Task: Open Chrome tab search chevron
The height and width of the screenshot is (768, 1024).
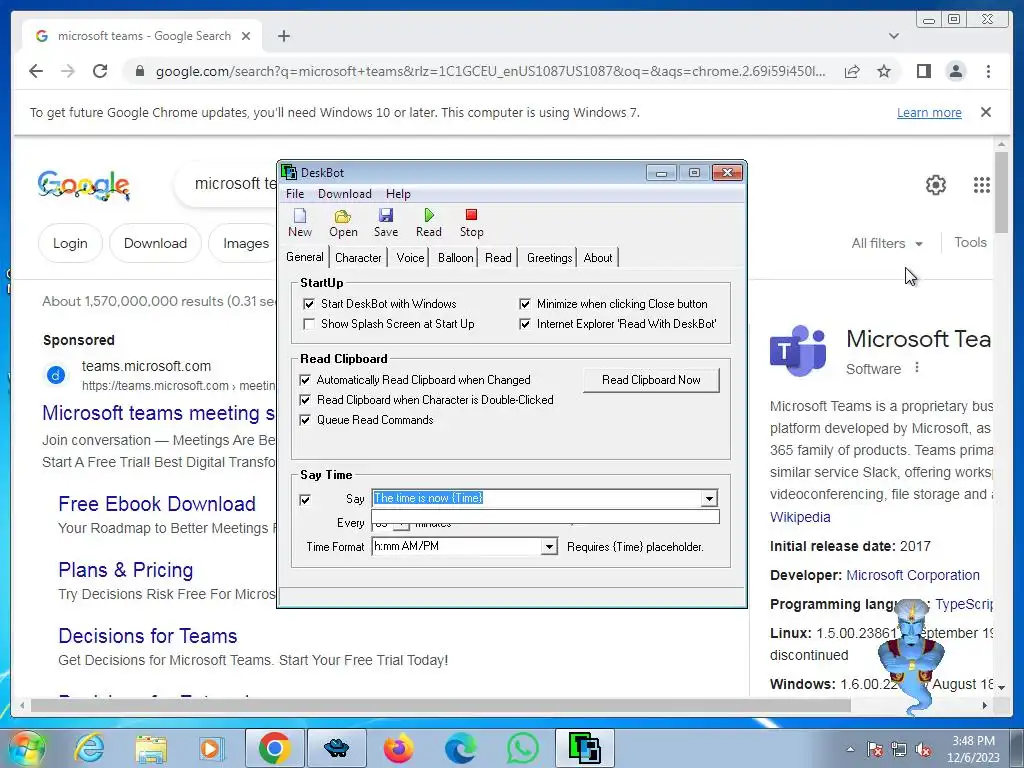Action: (x=894, y=36)
